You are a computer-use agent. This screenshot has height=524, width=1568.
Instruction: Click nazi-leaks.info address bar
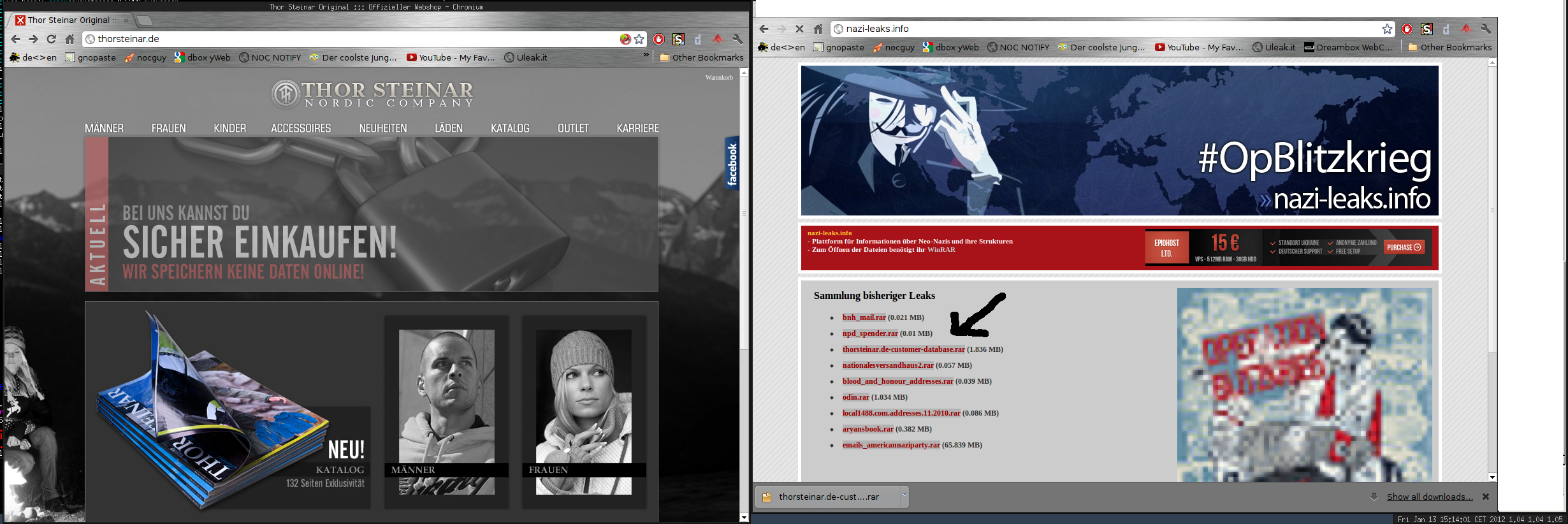1112,29
